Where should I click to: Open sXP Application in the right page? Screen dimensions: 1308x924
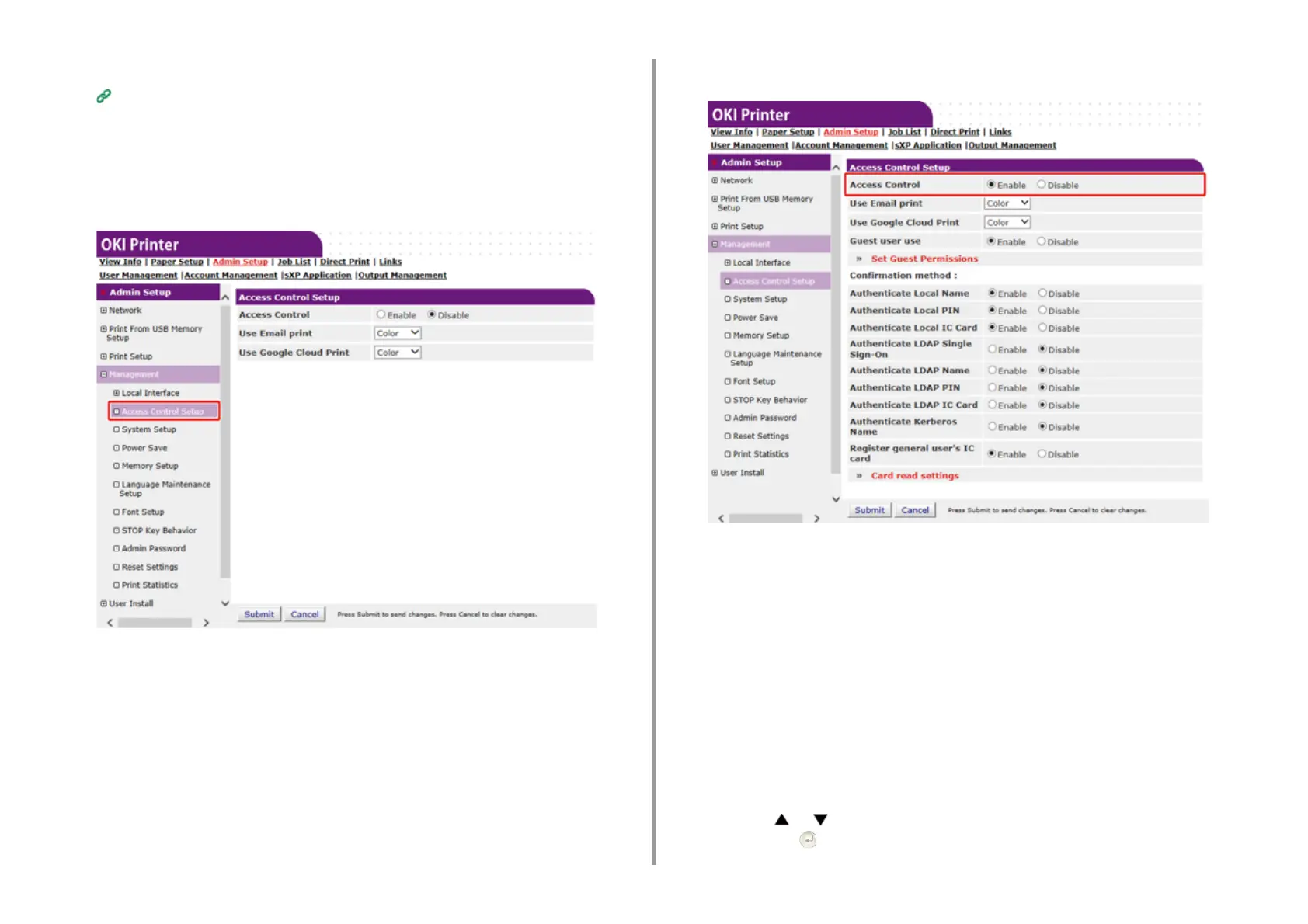(x=928, y=145)
